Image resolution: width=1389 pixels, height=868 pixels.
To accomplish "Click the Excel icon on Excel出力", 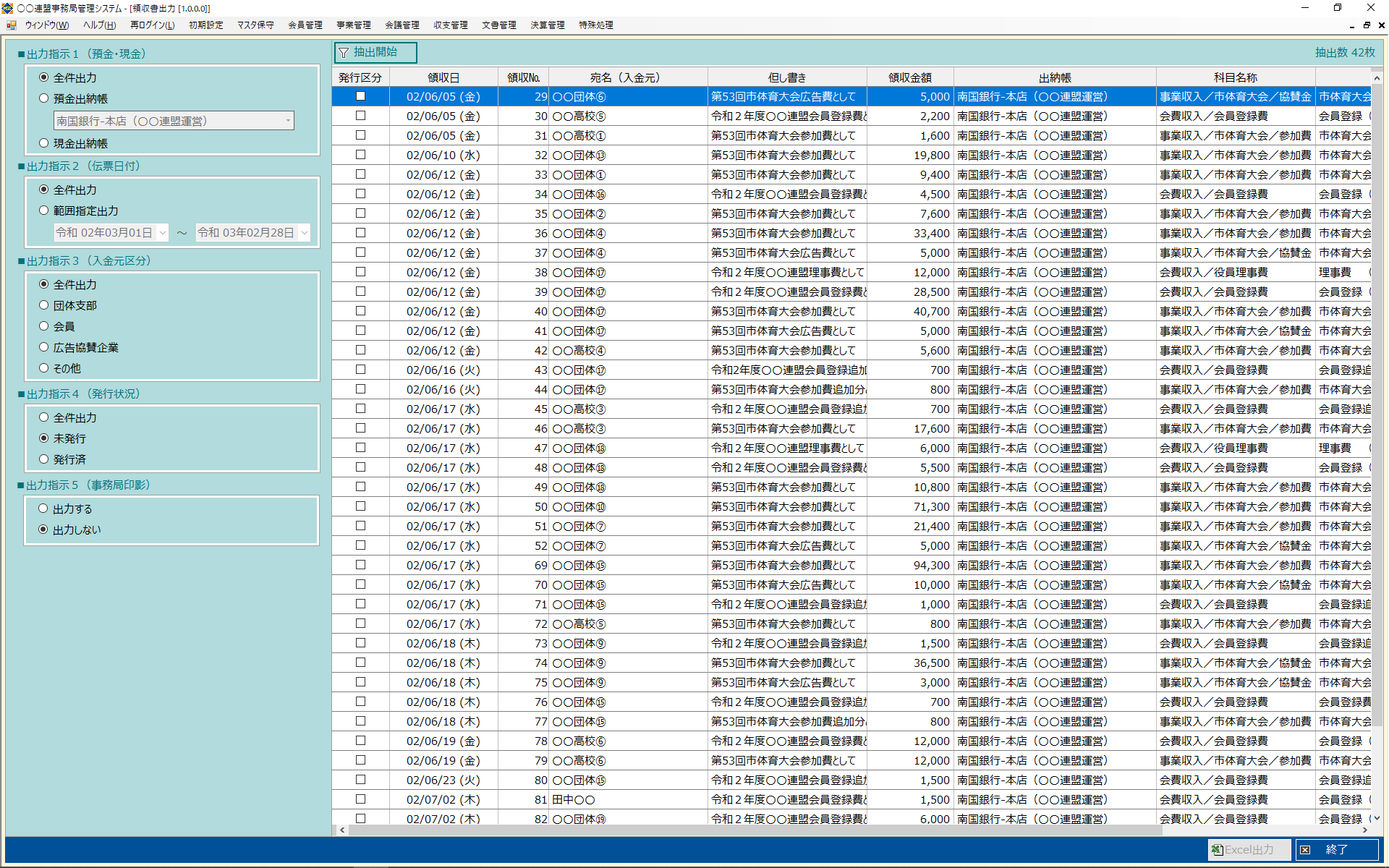I will 1217,850.
